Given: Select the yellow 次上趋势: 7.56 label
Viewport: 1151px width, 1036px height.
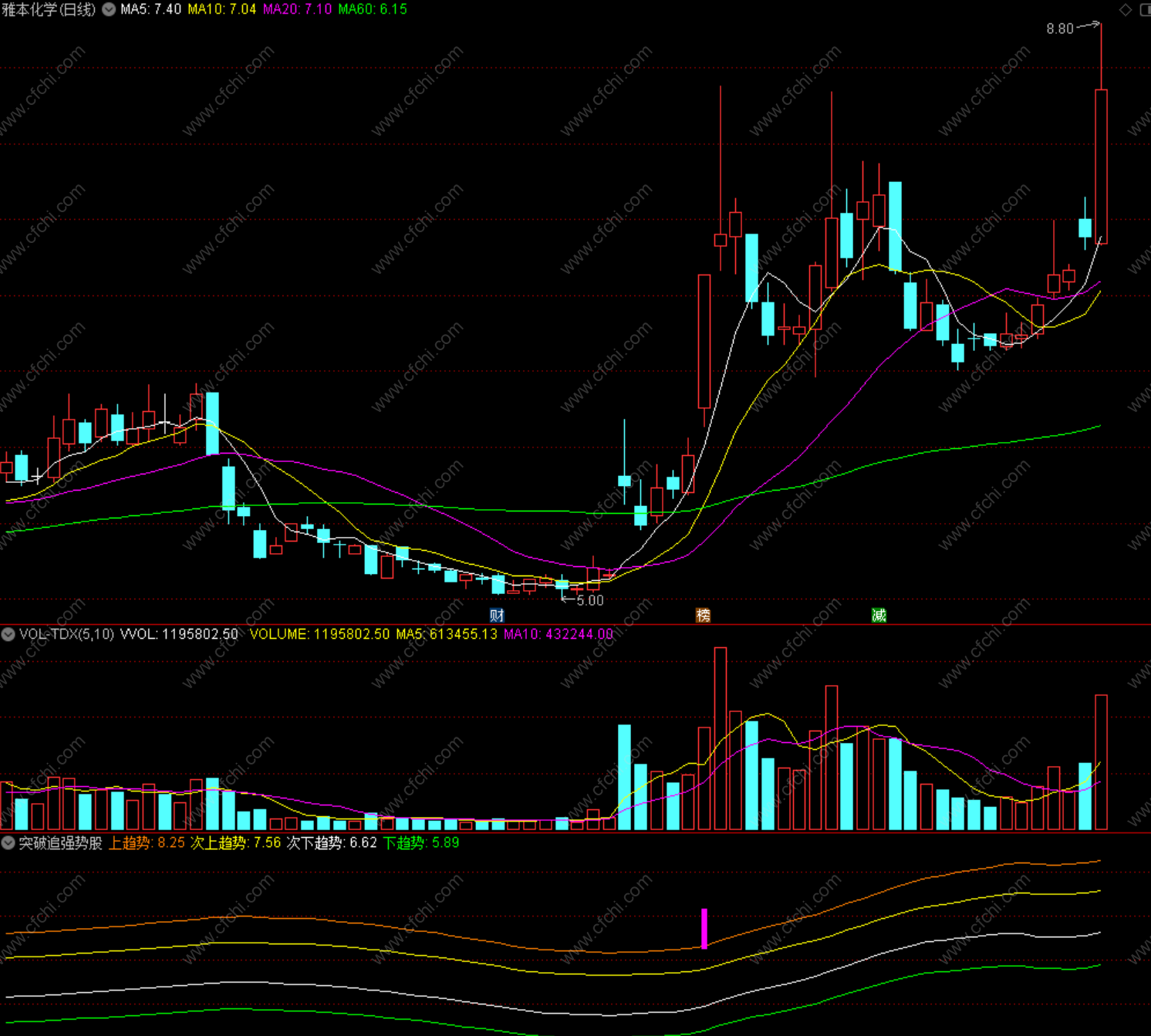Looking at the screenshot, I should point(236,842).
